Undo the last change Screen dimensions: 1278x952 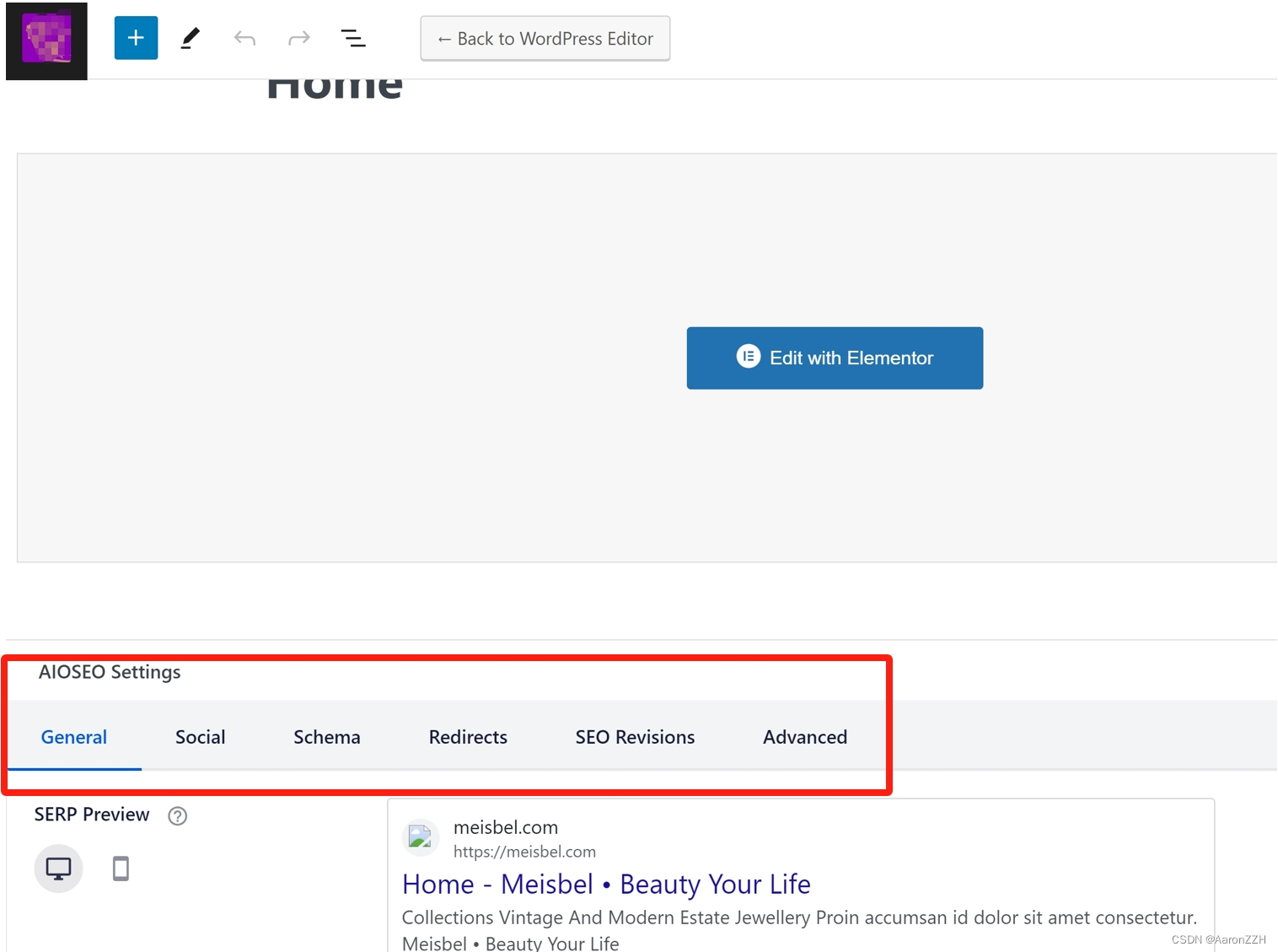[244, 38]
